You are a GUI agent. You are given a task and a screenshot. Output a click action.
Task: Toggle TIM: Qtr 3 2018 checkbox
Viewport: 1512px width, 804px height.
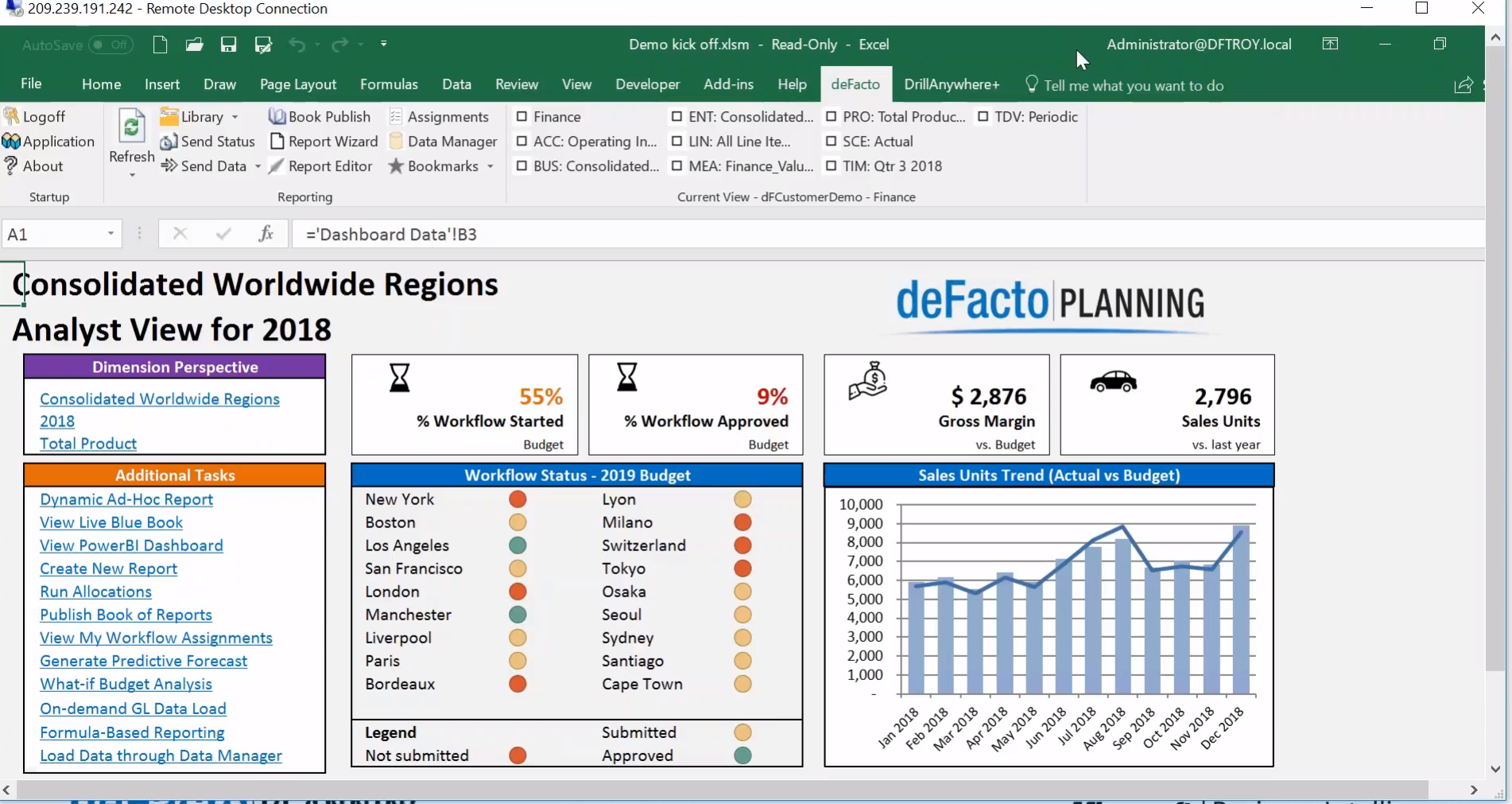pos(831,165)
